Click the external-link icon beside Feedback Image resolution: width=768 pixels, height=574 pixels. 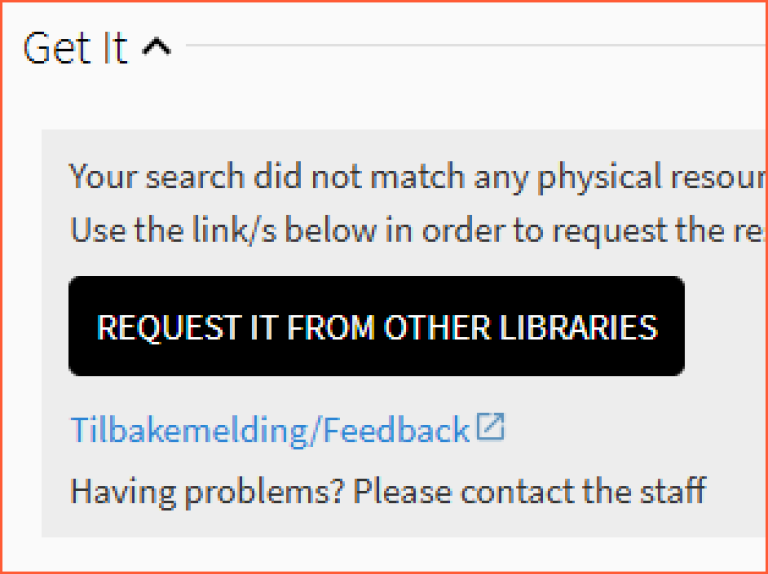[x=490, y=427]
